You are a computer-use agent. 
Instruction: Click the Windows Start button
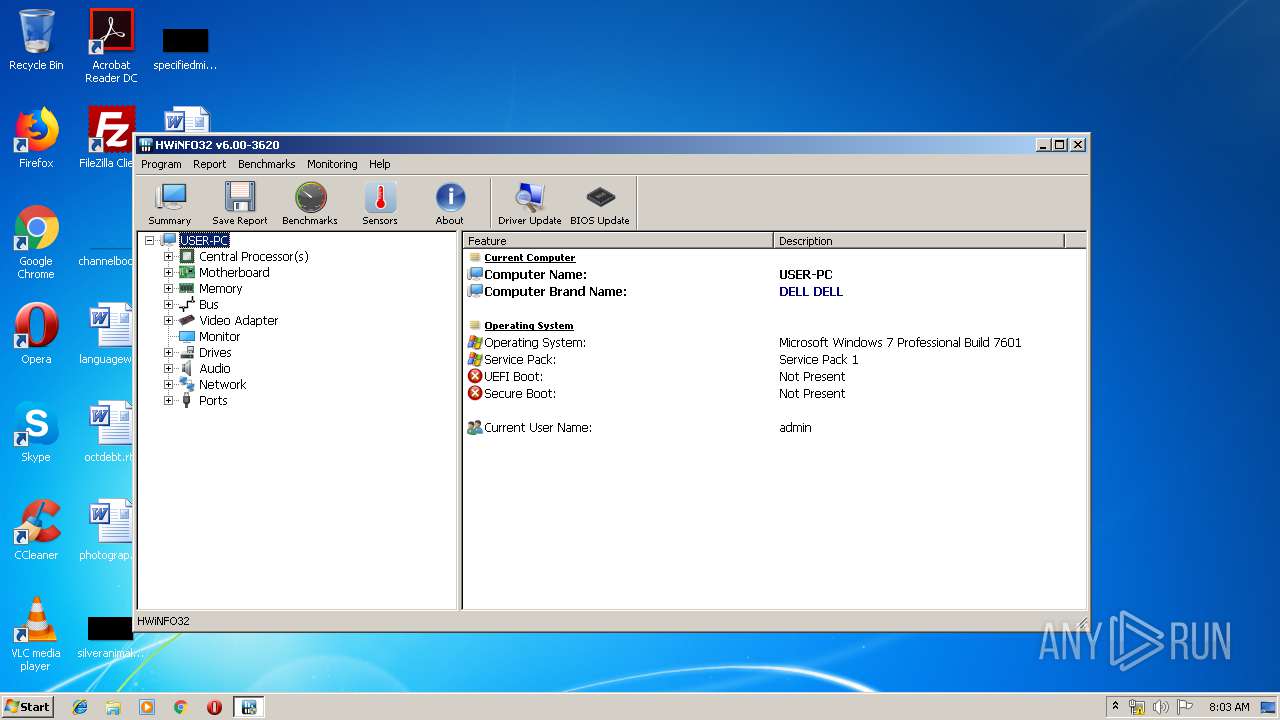(27, 706)
